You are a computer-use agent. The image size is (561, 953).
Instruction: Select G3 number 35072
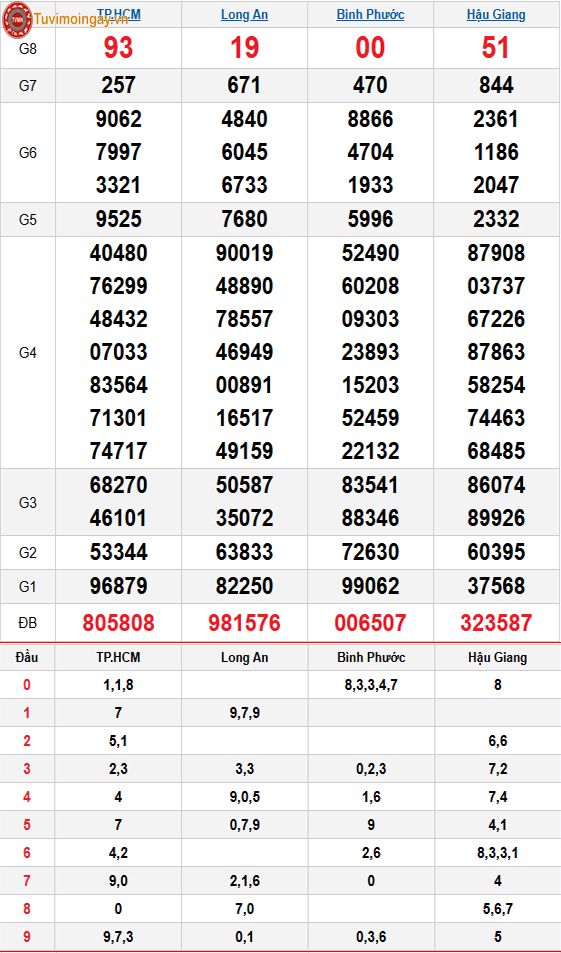point(244,518)
